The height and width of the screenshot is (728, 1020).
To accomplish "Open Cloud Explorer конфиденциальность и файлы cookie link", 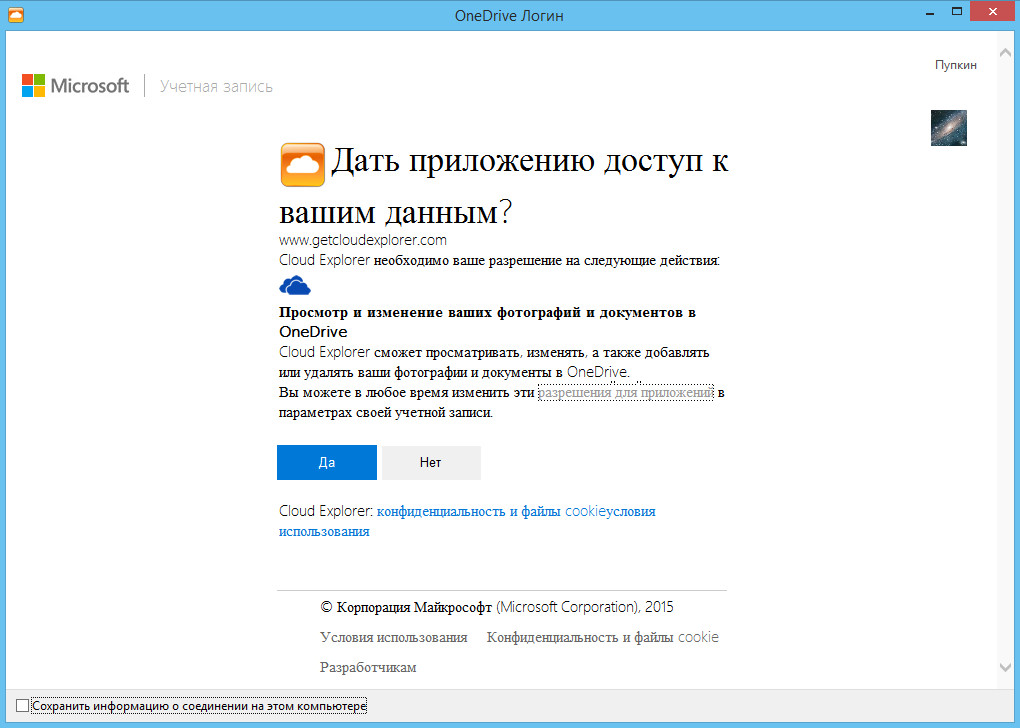I will pos(491,511).
